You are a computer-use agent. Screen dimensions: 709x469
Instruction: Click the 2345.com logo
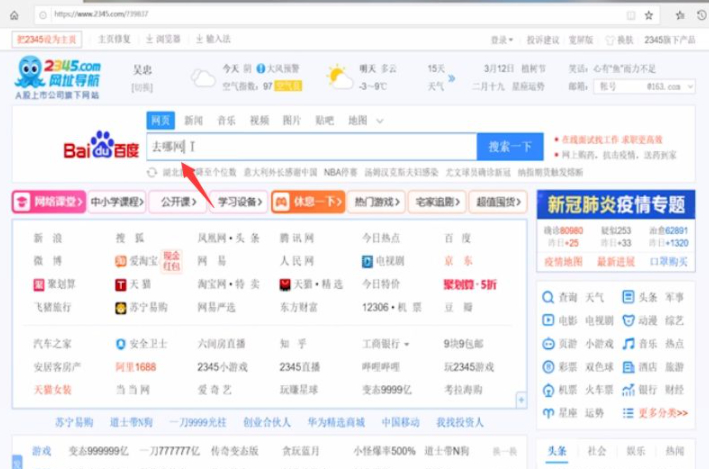58,77
